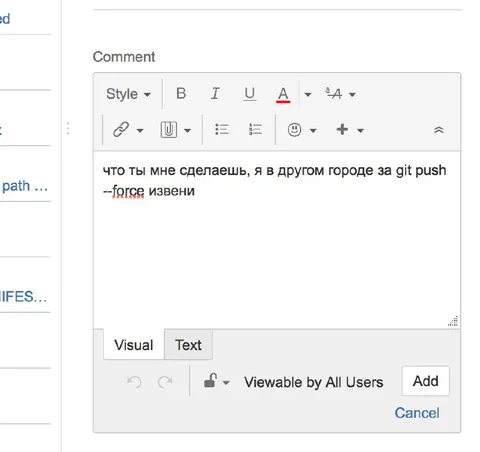Click 'Viewable by All Users' label
This screenshot has width=480, height=452.
coord(314,382)
